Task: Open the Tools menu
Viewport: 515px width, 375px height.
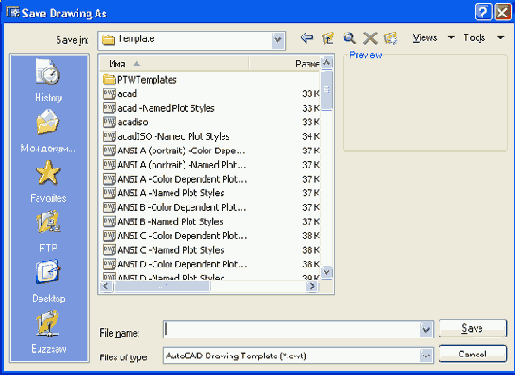Action: point(483,38)
